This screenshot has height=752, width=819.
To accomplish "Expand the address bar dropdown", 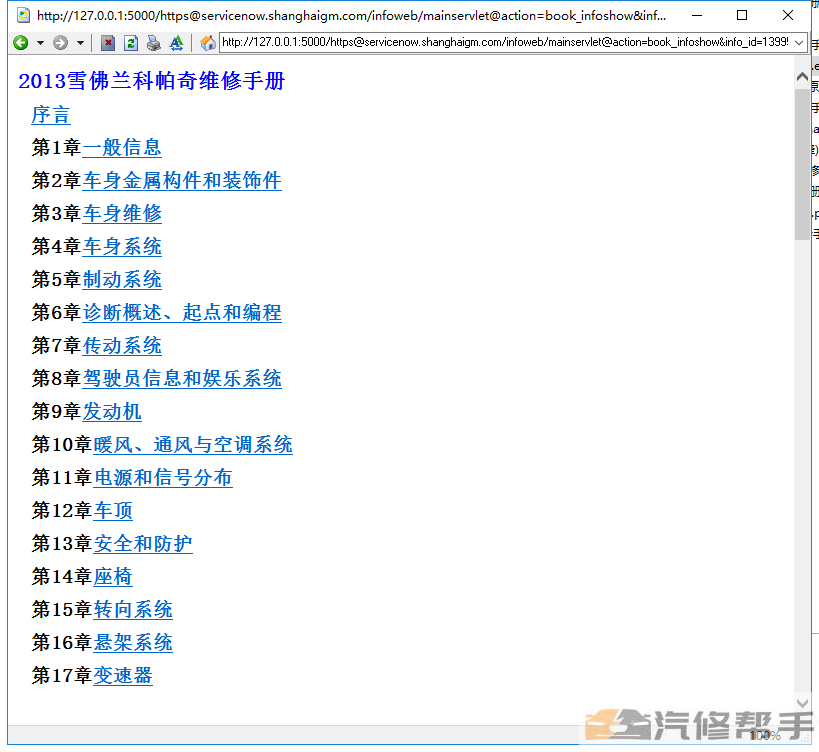I will point(799,42).
